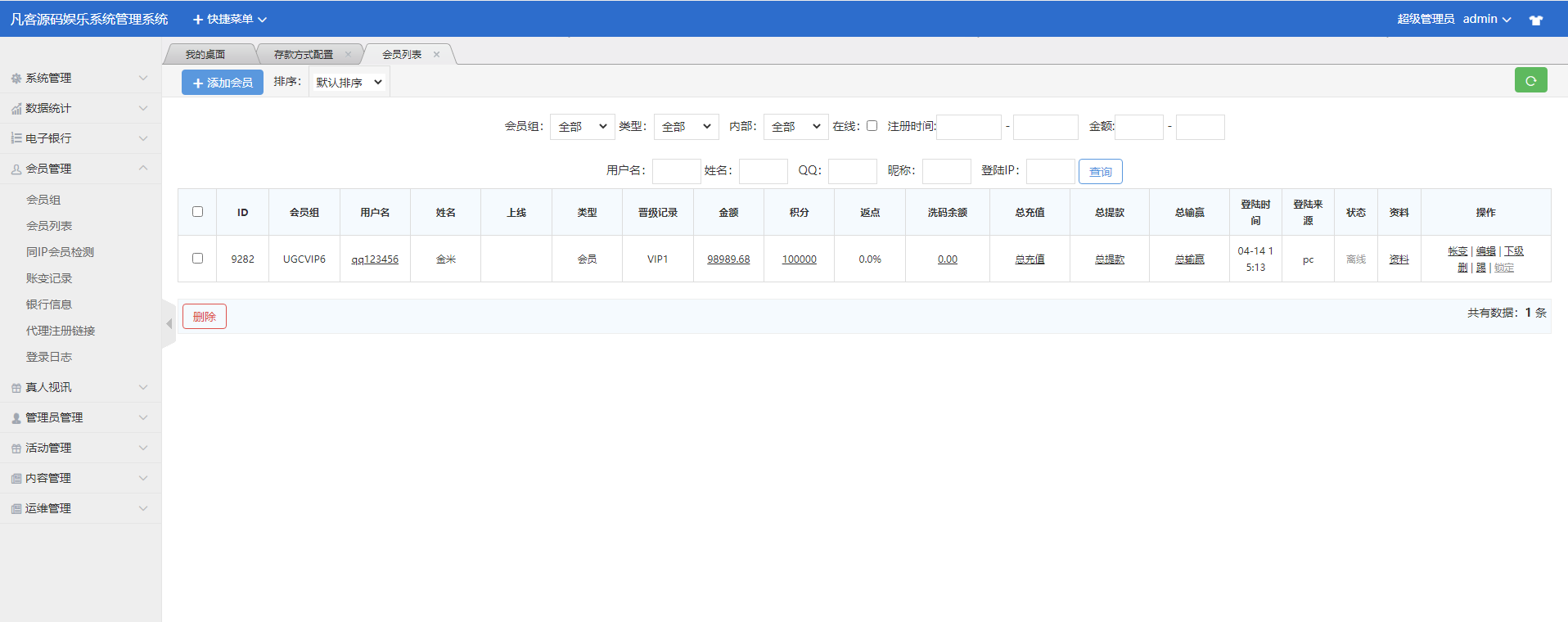This screenshot has height=622, width=1568.
Task: Collapse sidebar using the left arrow handle
Action: pyautogui.click(x=169, y=324)
